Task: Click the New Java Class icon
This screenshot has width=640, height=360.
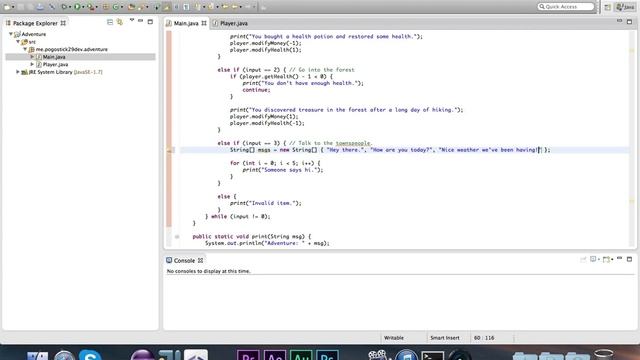Action: point(116,7)
